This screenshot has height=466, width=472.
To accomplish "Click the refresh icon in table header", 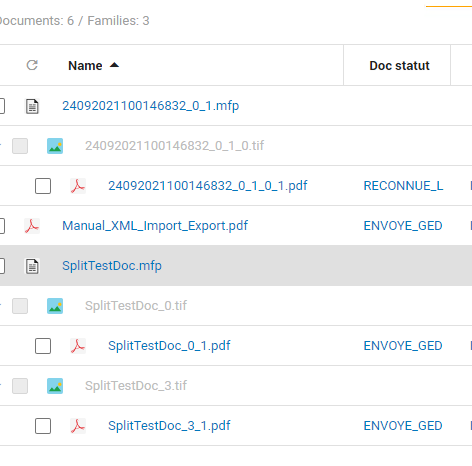I will click(32, 65).
